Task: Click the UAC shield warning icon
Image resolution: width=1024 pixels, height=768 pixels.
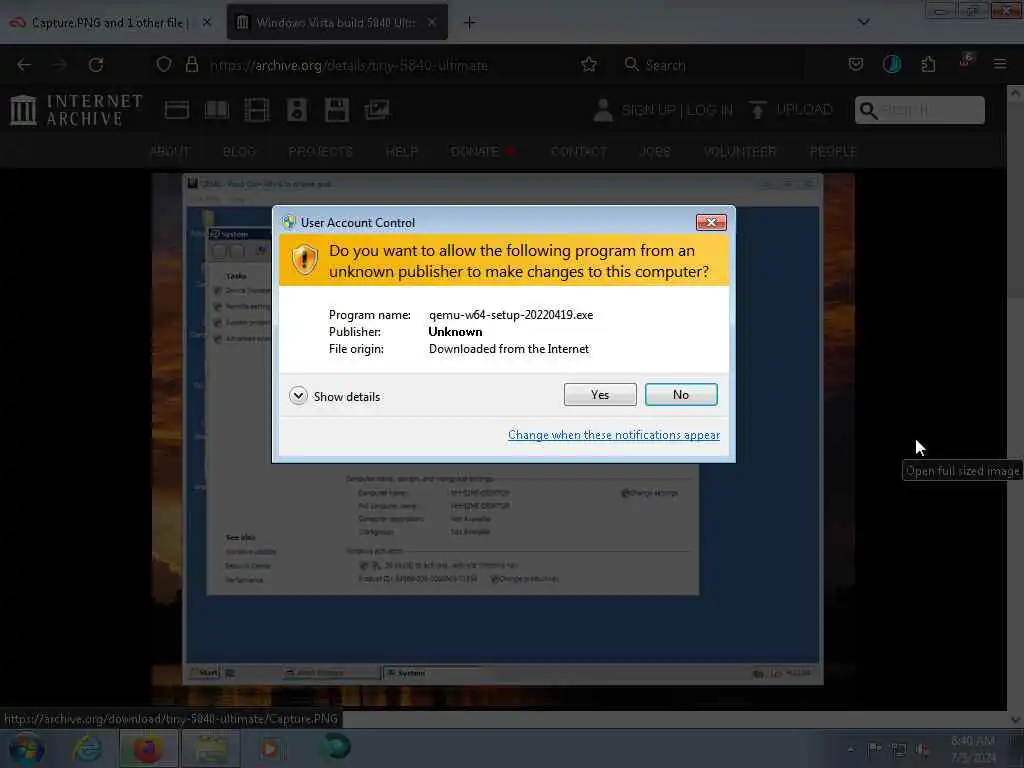Action: [304, 260]
